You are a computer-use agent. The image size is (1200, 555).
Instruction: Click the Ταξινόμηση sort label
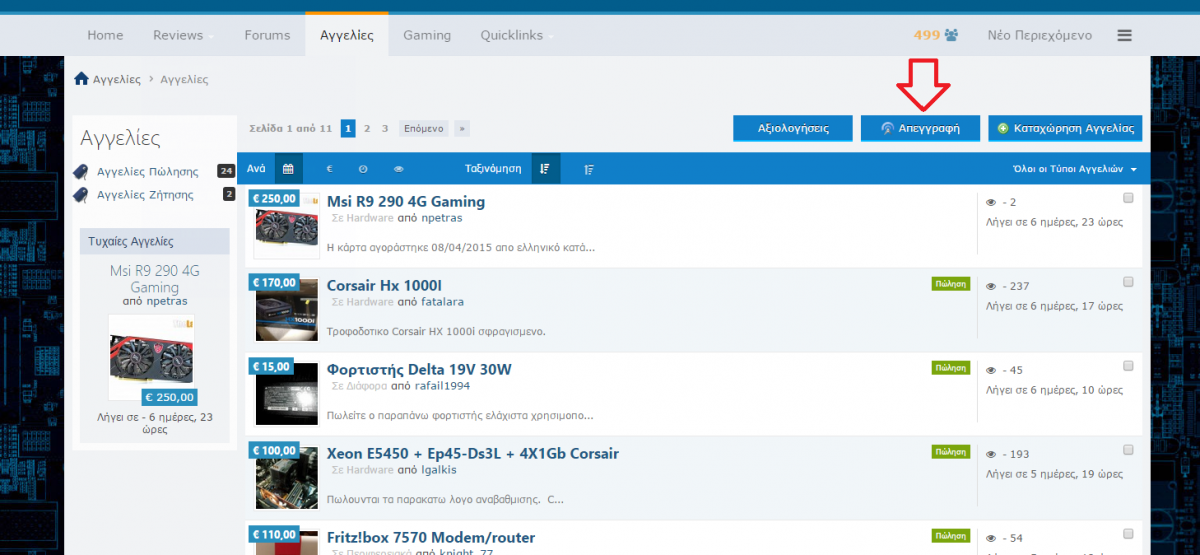(493, 169)
